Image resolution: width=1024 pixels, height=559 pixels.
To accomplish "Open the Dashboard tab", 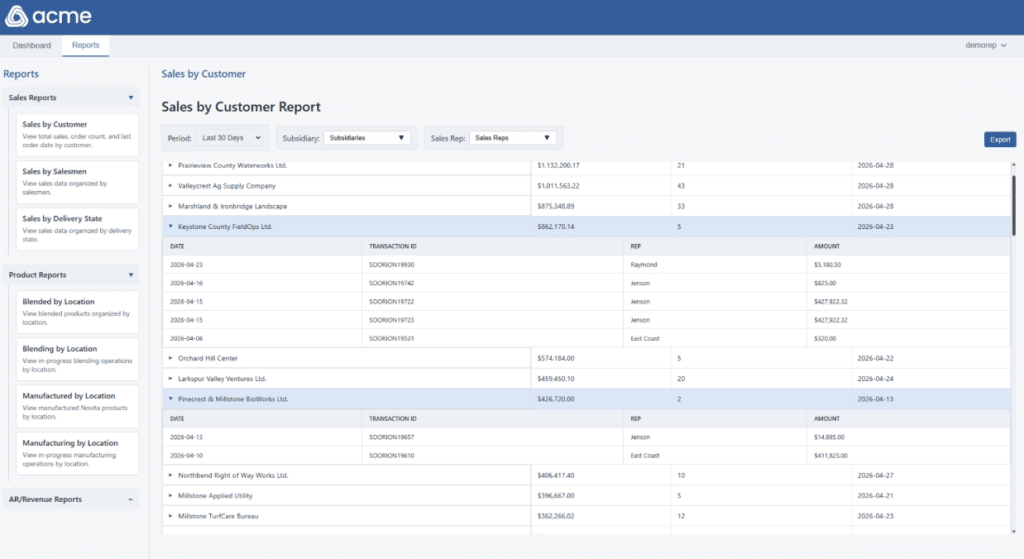I will click(x=31, y=45).
